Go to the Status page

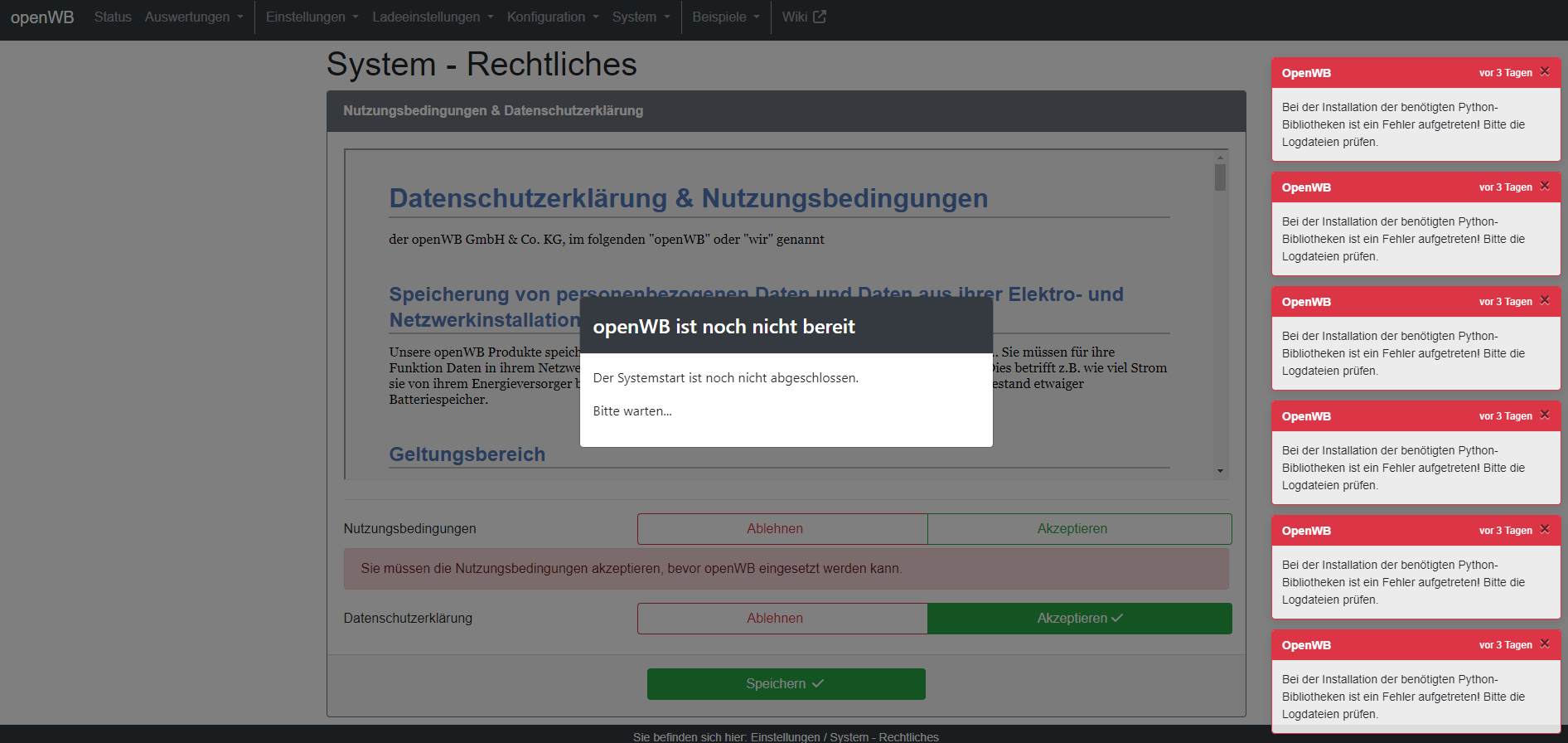point(113,17)
